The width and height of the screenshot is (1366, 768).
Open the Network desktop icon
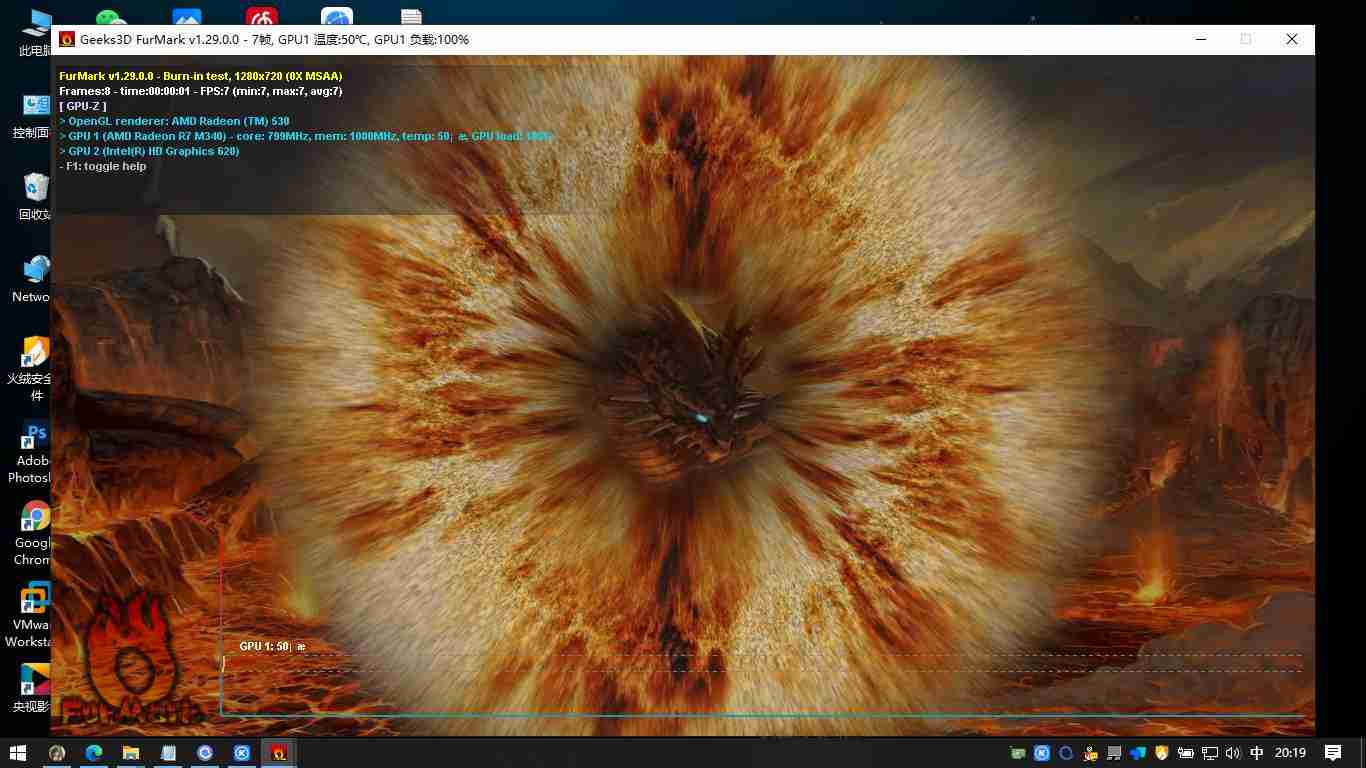[32, 279]
